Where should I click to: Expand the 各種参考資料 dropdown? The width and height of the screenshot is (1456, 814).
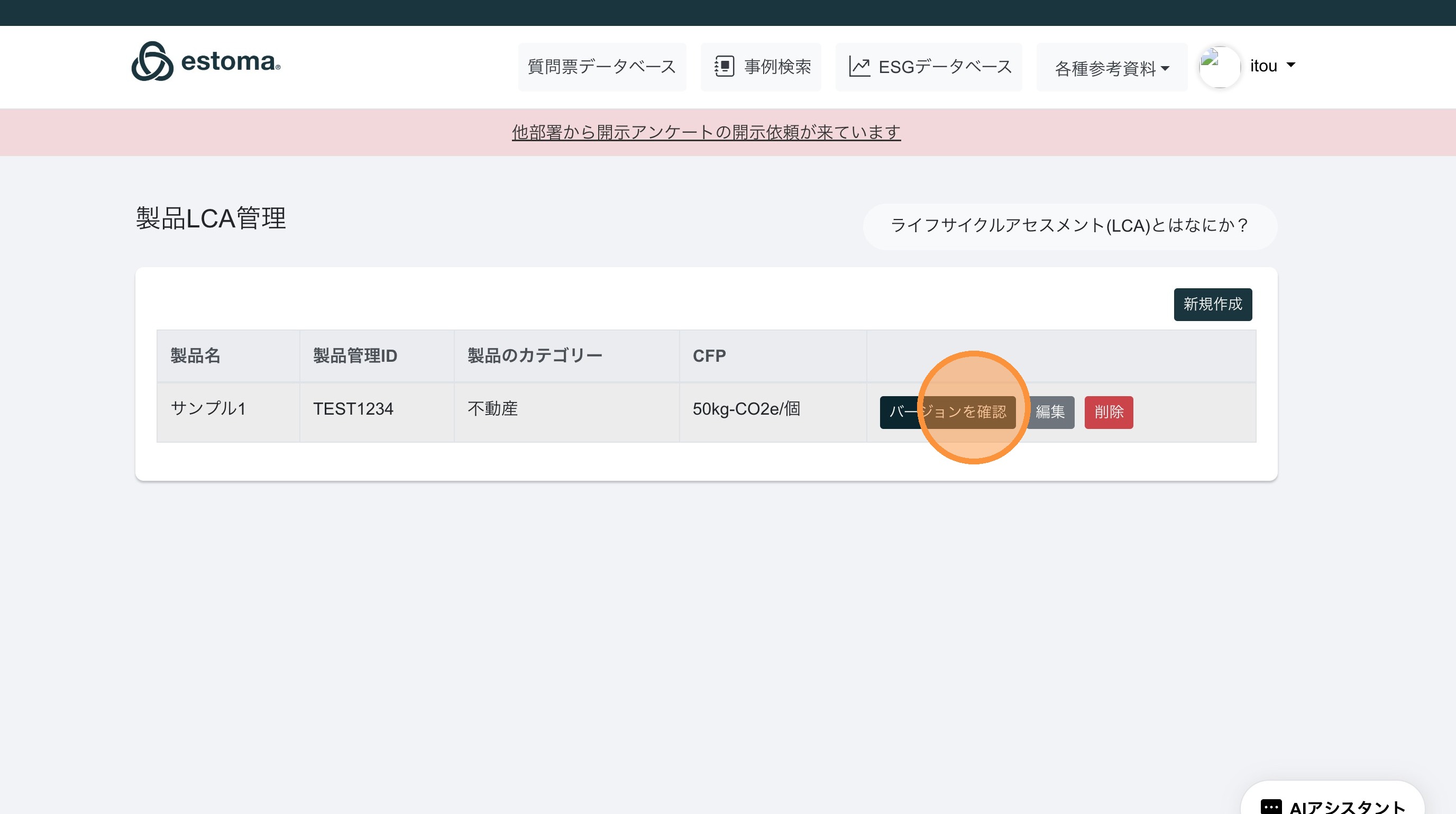click(1111, 68)
